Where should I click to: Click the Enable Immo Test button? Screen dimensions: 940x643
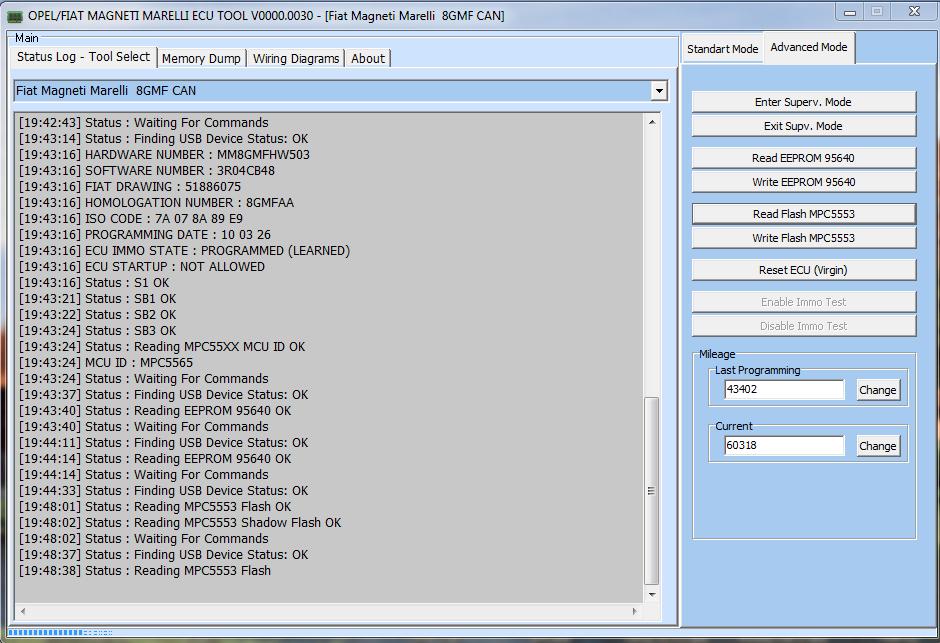point(803,302)
